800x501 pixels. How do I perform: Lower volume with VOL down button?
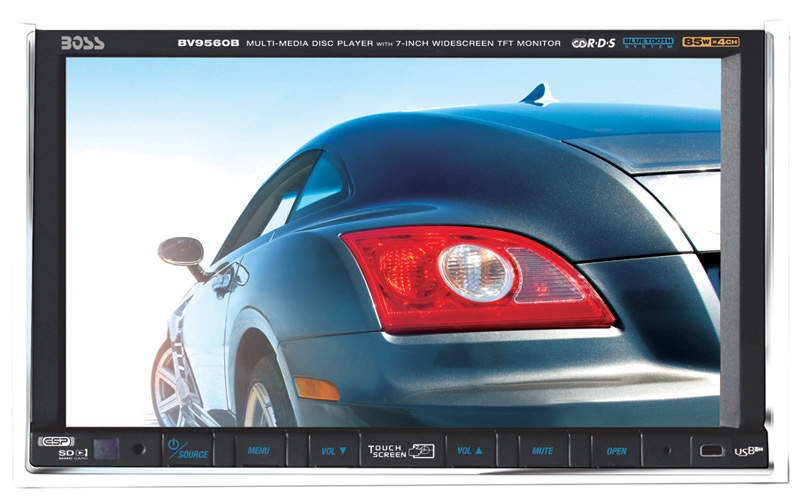(331, 451)
